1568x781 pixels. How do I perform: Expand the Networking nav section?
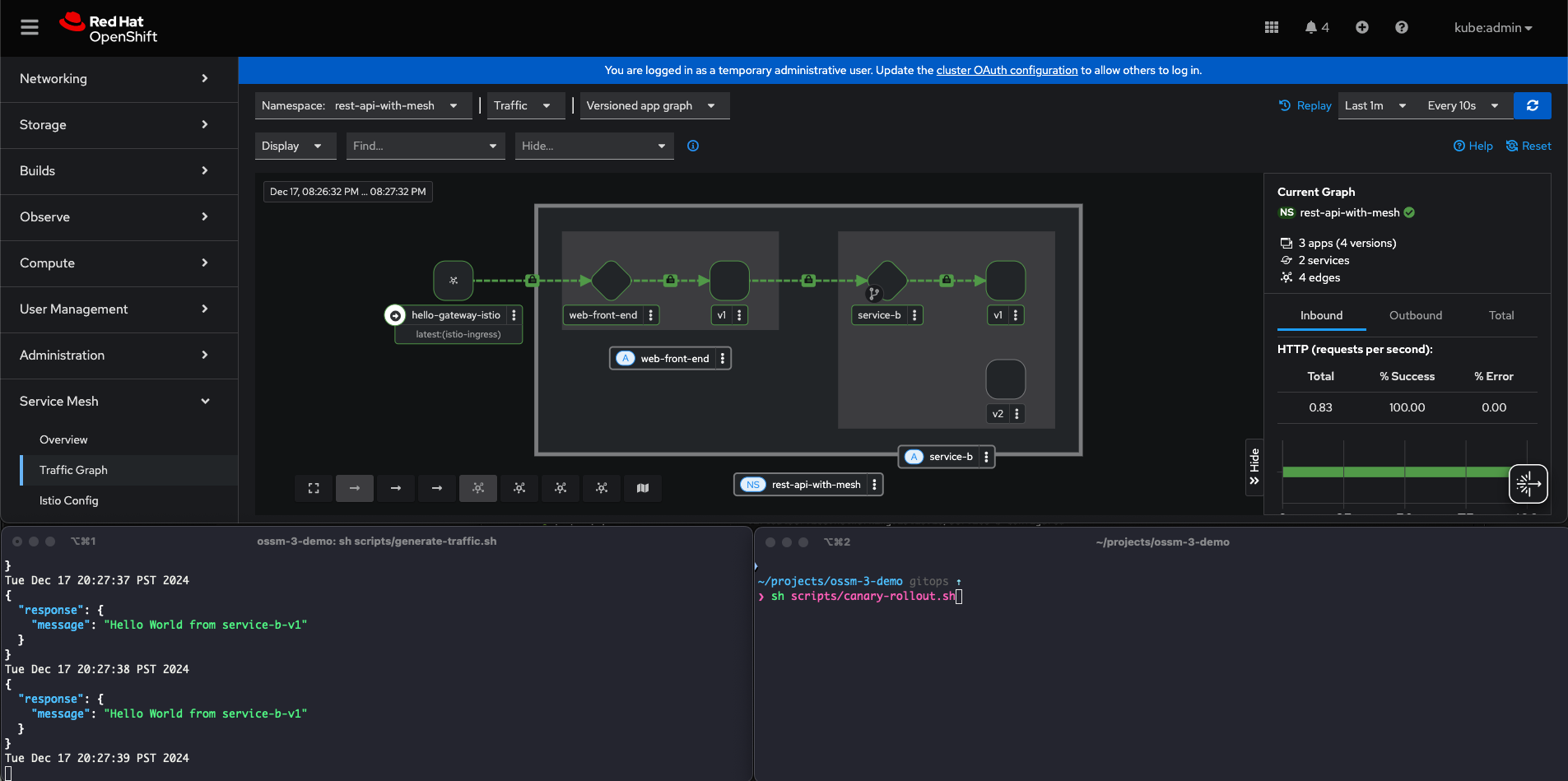119,79
